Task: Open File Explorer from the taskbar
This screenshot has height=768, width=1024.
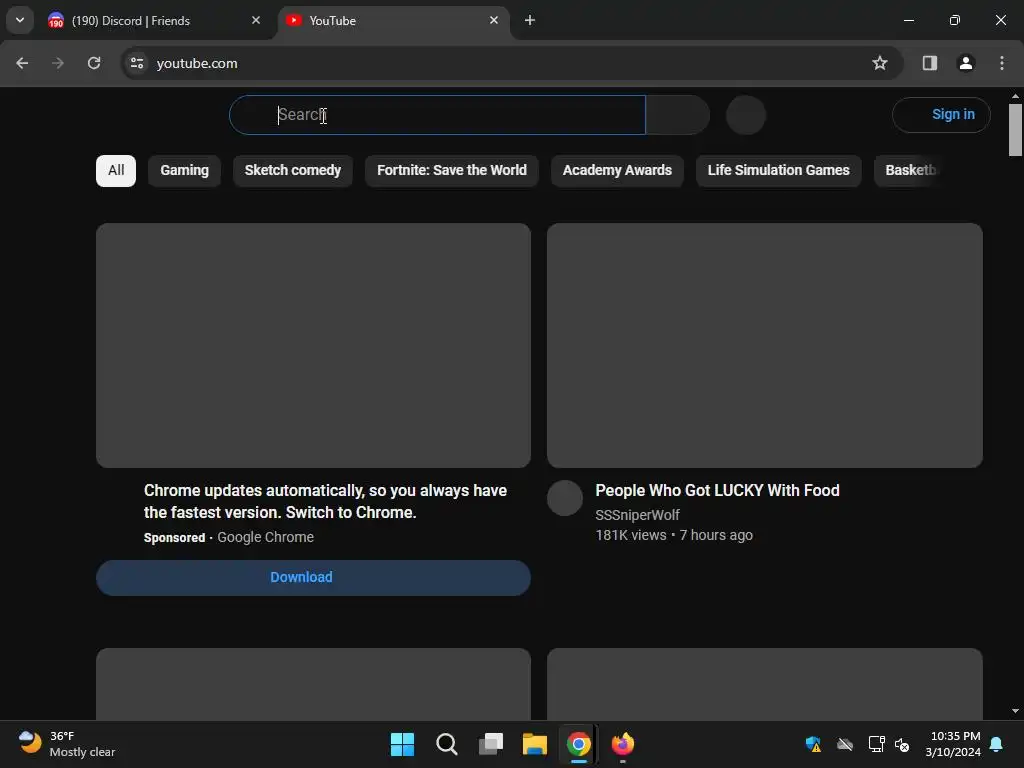Action: tap(534, 744)
